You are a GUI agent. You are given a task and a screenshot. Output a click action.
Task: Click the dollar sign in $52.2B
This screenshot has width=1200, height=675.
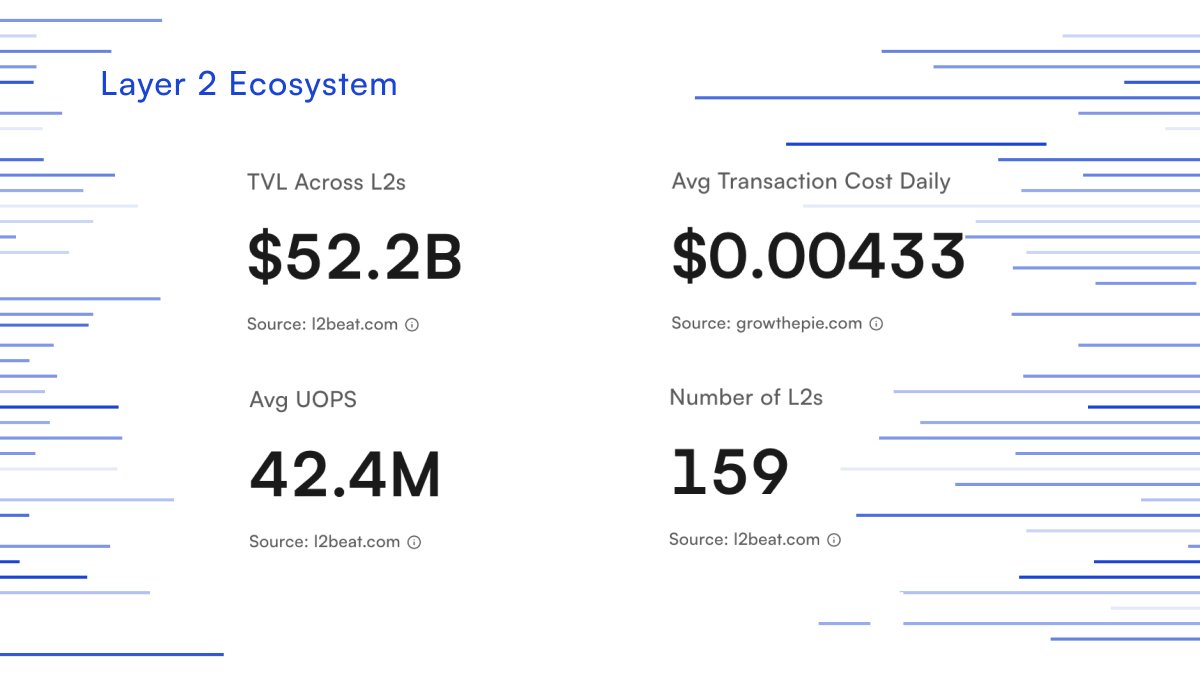pyautogui.click(x=265, y=257)
